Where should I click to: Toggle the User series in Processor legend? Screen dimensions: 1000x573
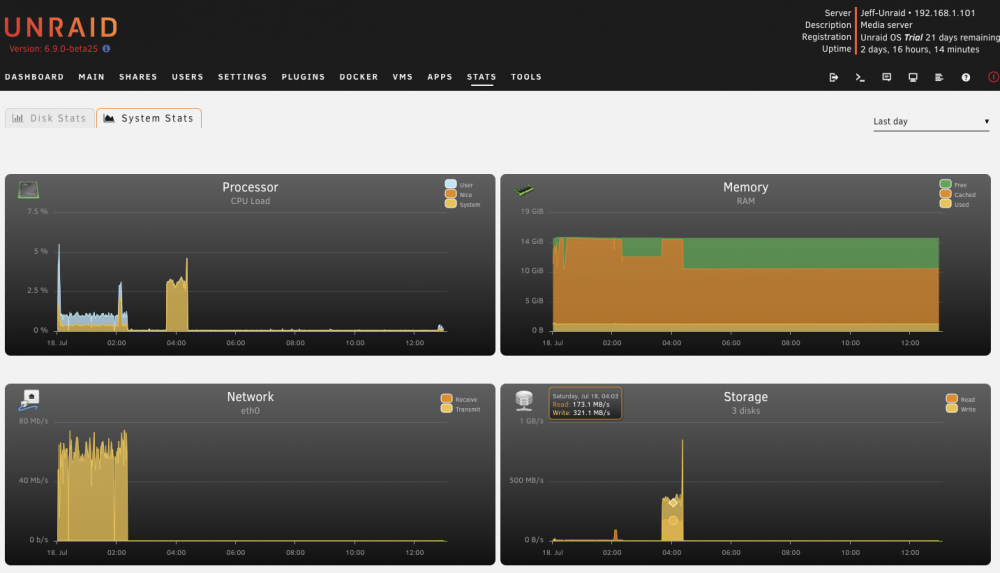[x=459, y=184]
